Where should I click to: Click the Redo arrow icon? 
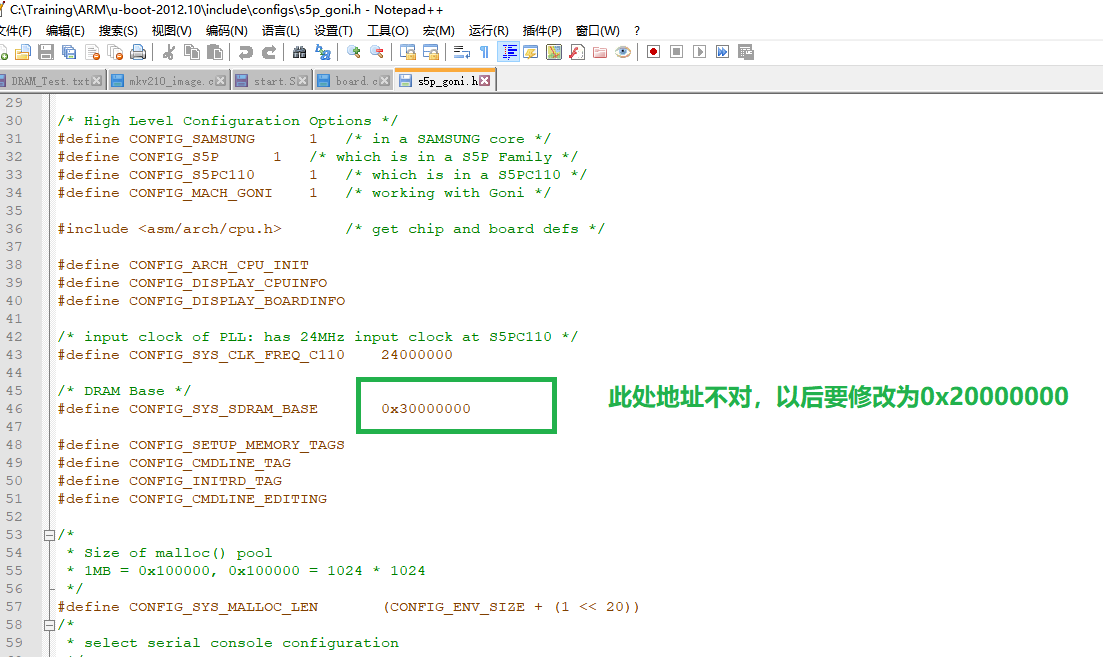pos(269,52)
